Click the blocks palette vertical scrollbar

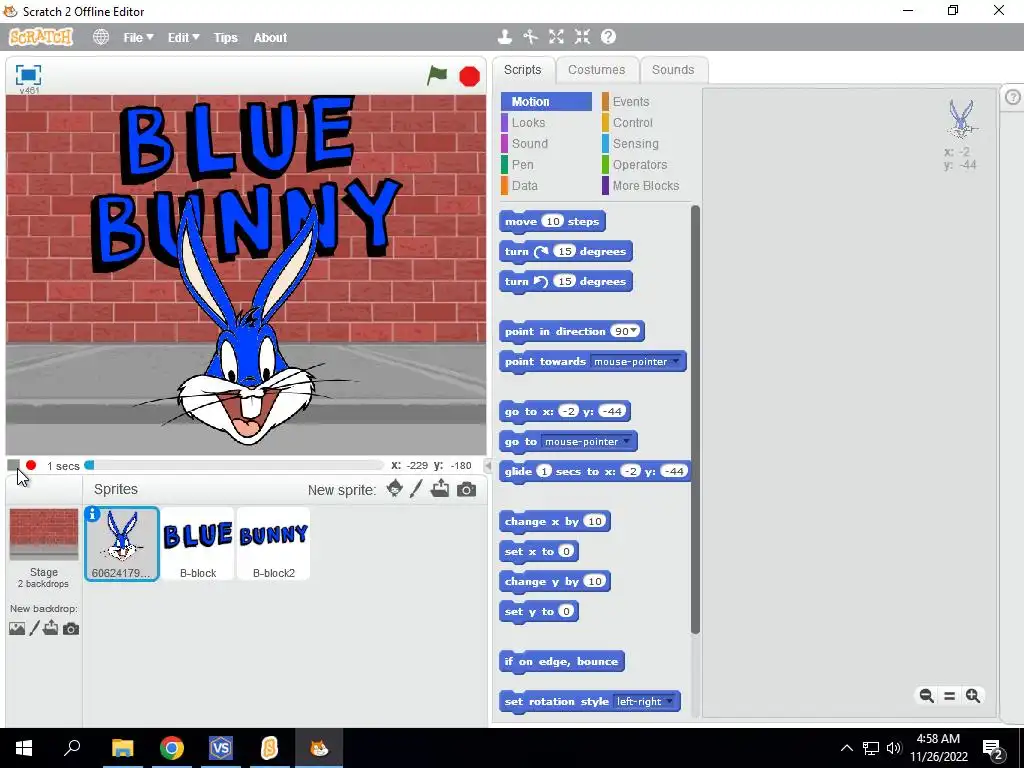click(x=695, y=418)
